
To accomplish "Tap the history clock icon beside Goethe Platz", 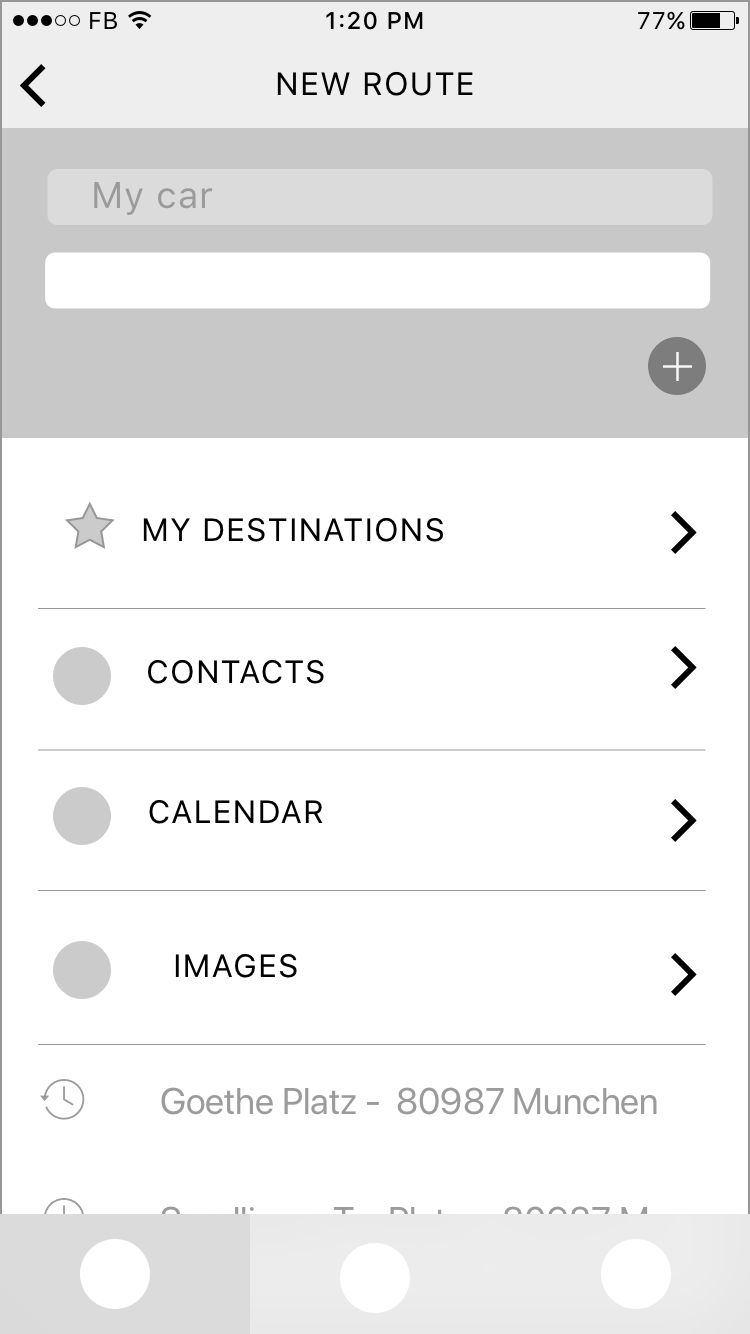I will 63,1099.
